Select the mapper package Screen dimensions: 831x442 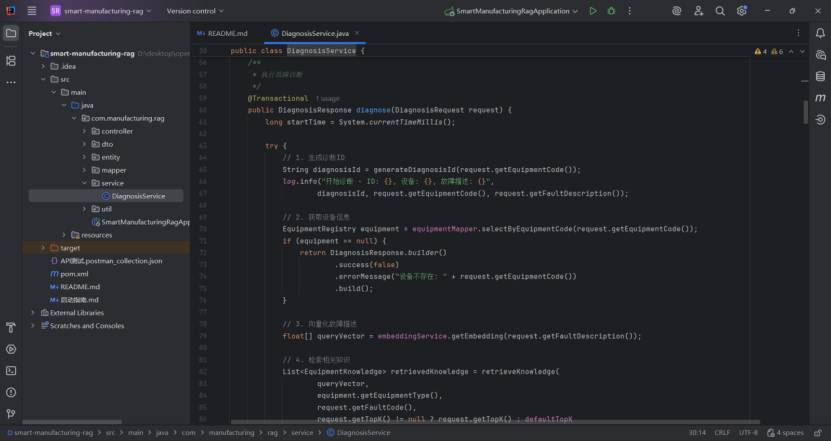109,170
